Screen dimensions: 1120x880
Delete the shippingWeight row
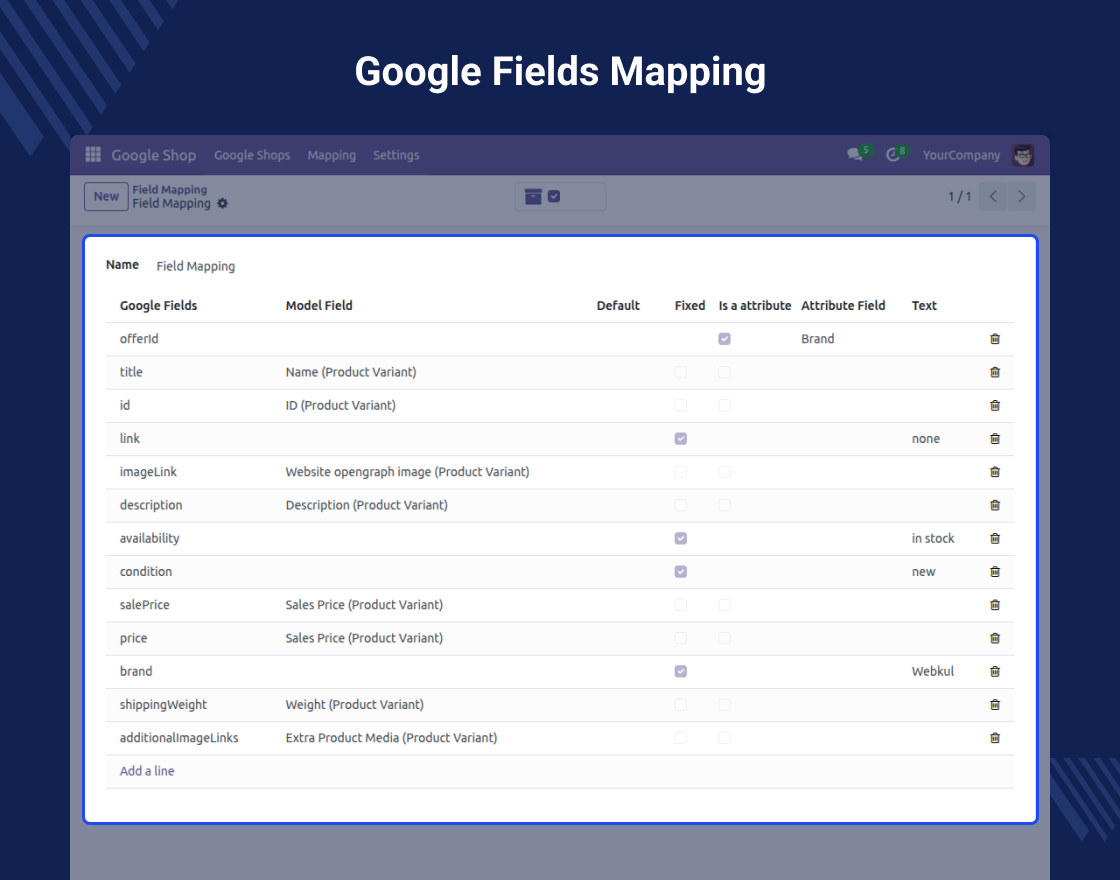point(995,704)
